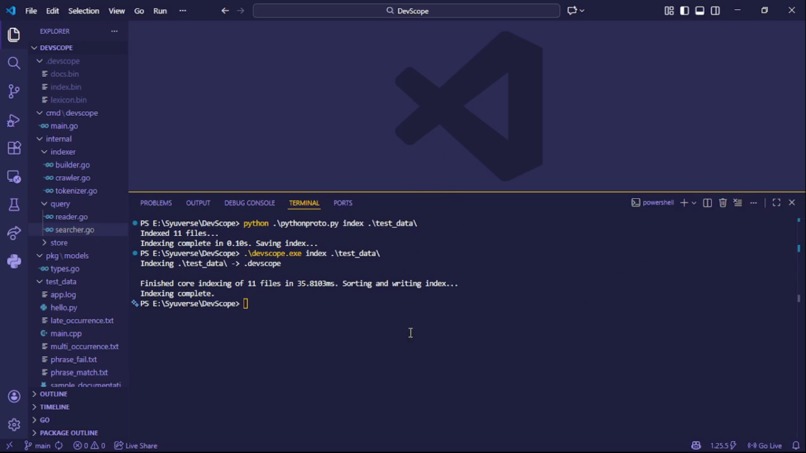Open the Run and Debug view
This screenshot has height=453, width=806.
click(x=14, y=120)
